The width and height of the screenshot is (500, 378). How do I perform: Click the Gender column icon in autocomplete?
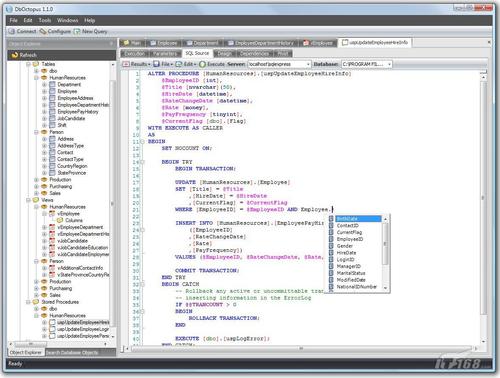[331, 246]
